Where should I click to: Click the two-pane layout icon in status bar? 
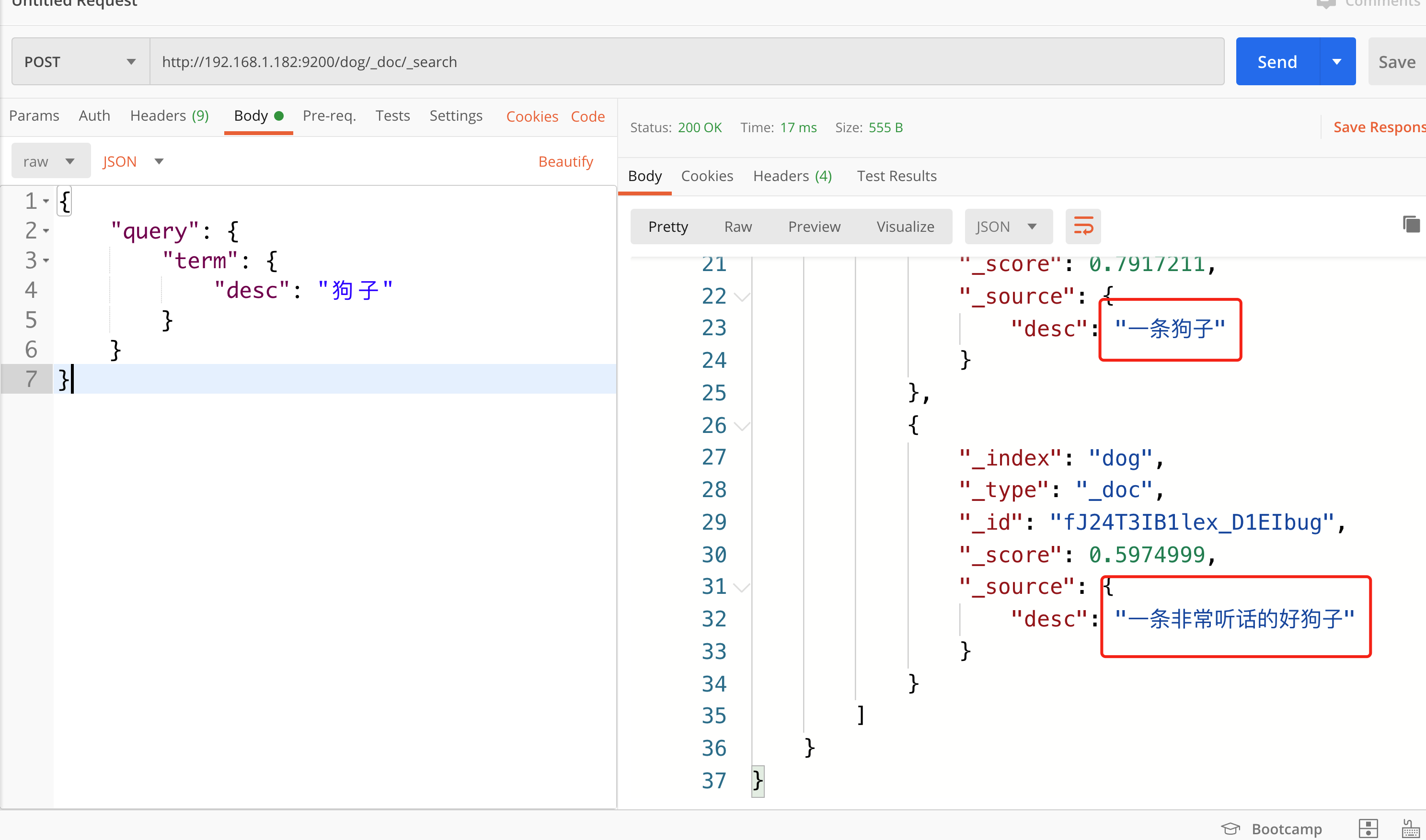pyautogui.click(x=1368, y=829)
